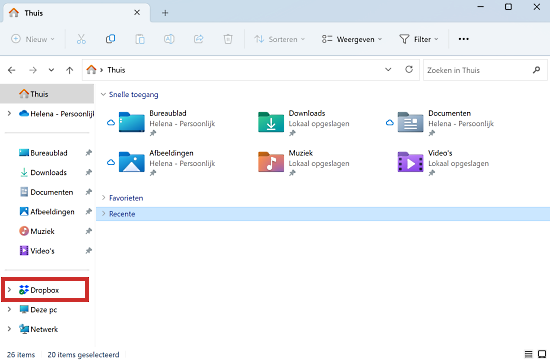This screenshot has width=550, height=360.
Task: Click the Paste clipboard icon
Action: [x=140, y=39]
